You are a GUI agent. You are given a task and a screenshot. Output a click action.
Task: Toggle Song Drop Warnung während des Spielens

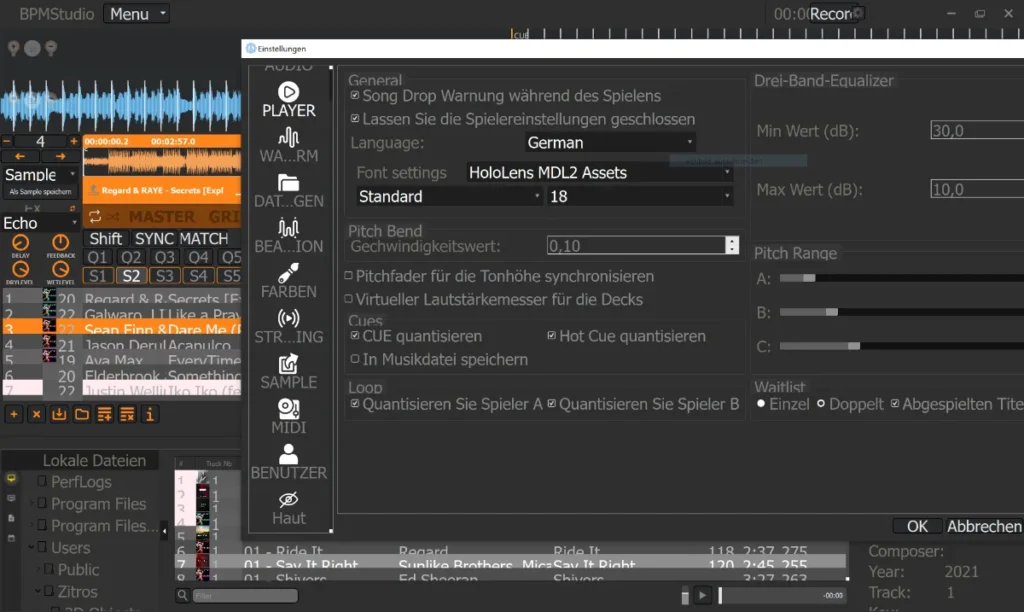[355, 95]
